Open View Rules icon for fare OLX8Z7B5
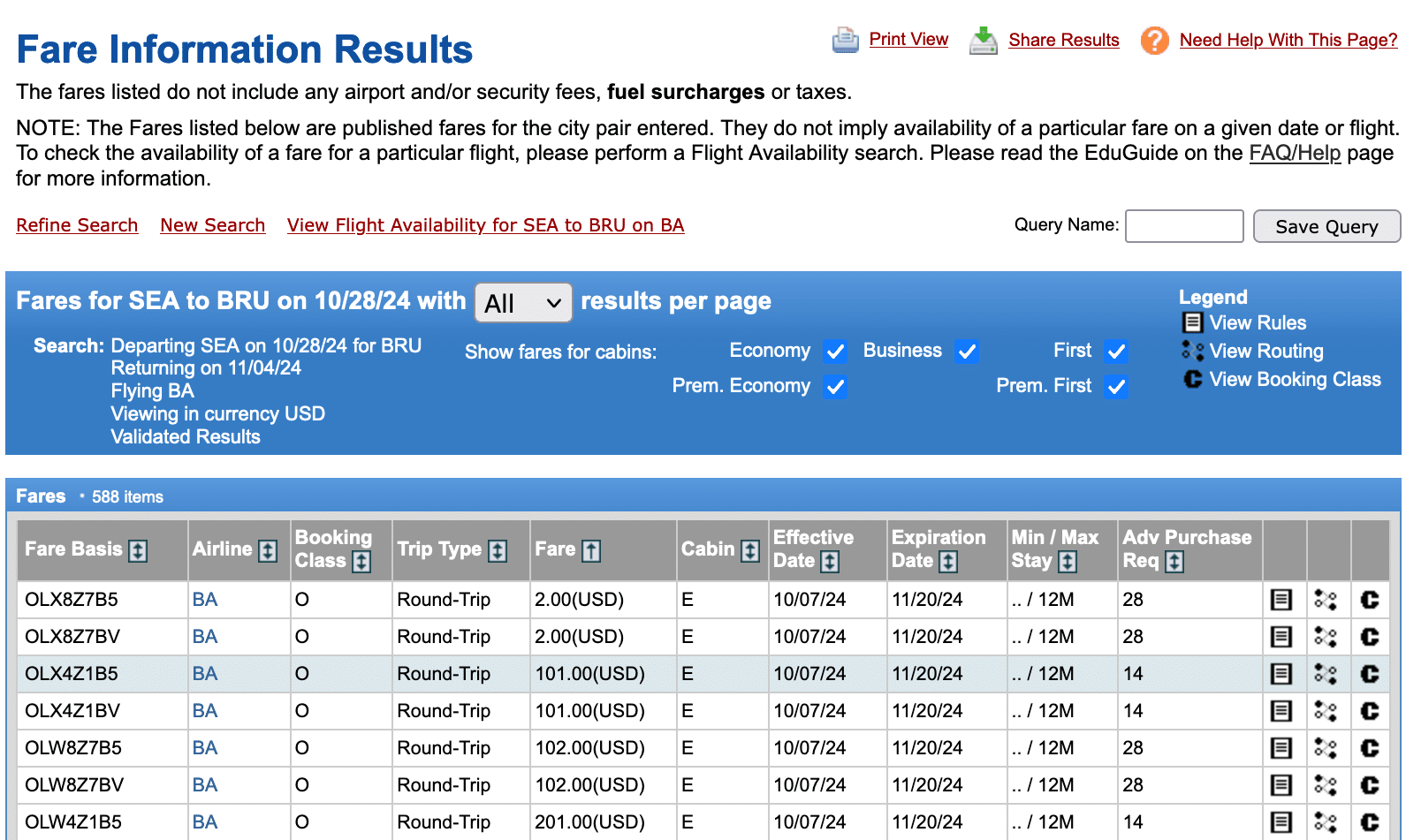 pos(1281,600)
